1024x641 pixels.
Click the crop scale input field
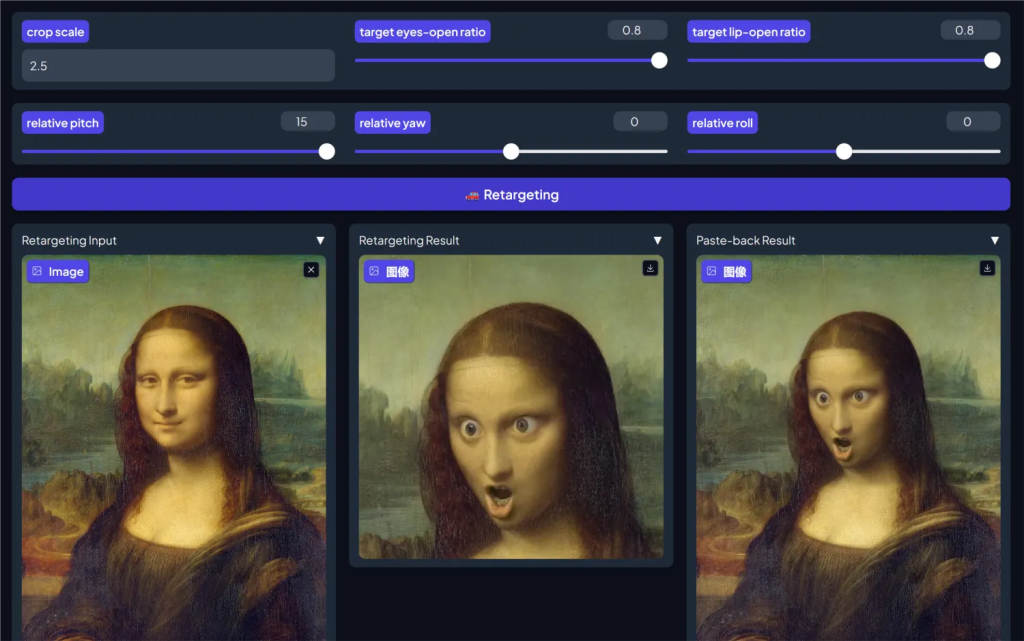(x=178, y=65)
